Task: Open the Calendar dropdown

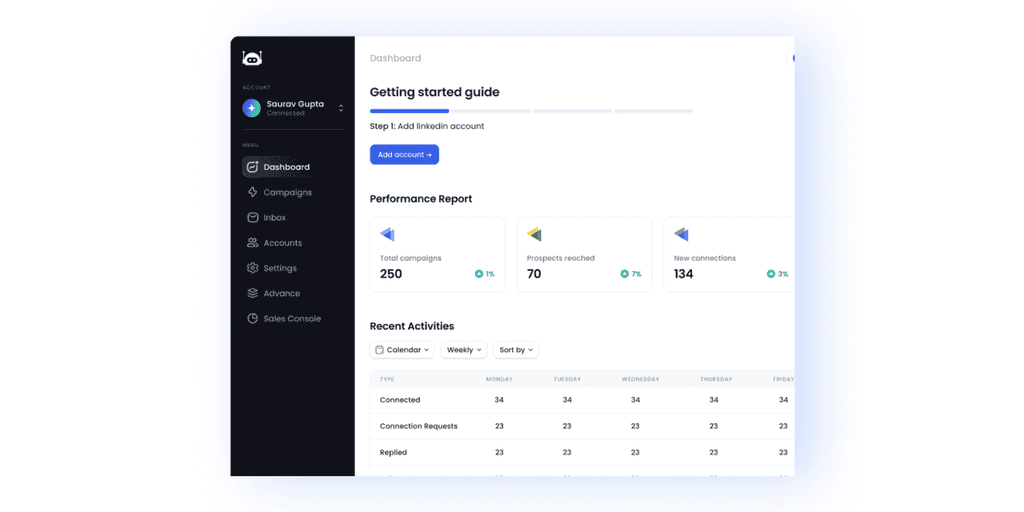Action: coord(402,350)
